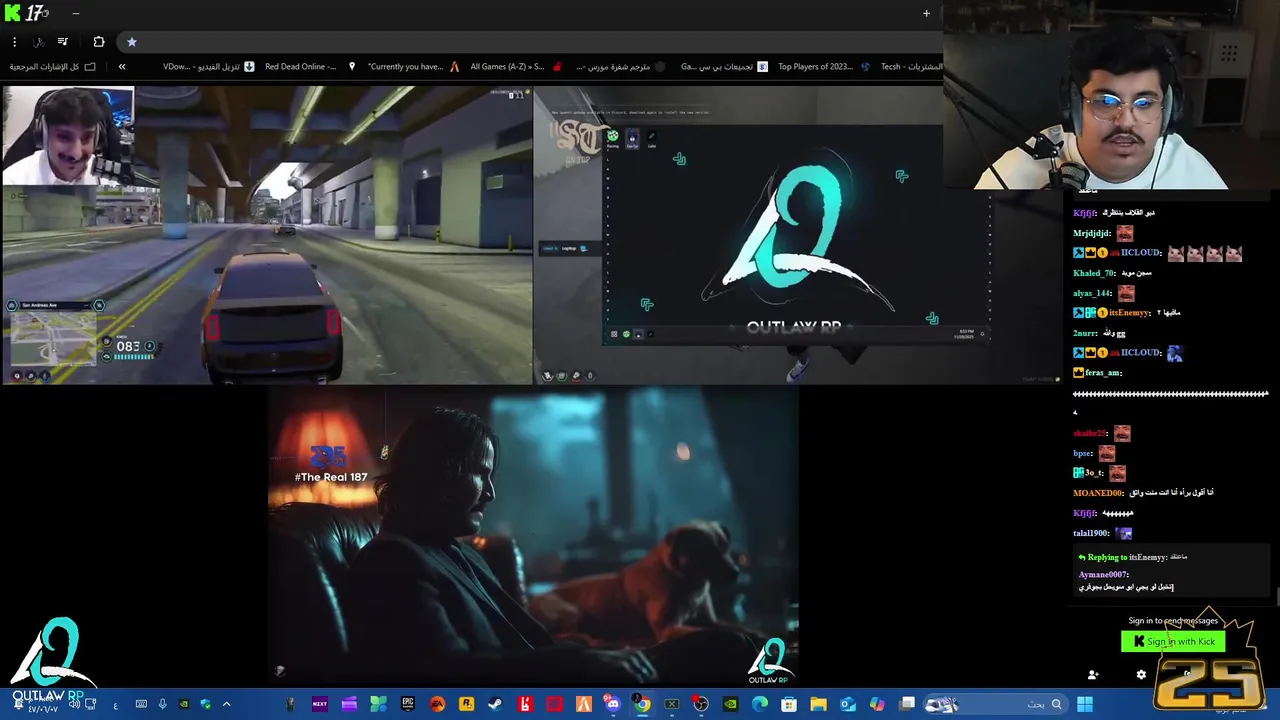
Task: Bookmark this page with the star icon
Action: point(131,42)
